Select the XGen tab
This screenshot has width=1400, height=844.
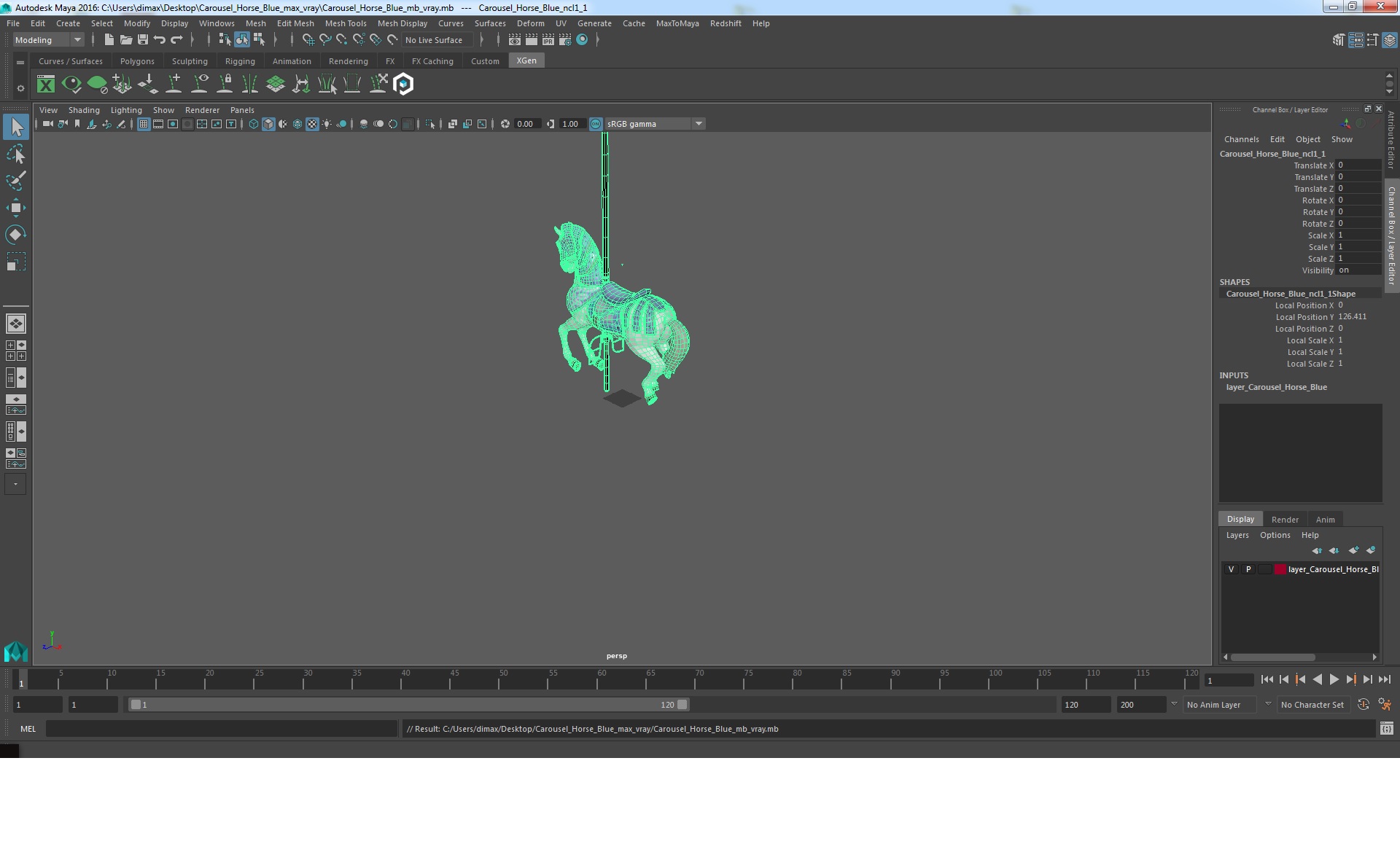[527, 61]
